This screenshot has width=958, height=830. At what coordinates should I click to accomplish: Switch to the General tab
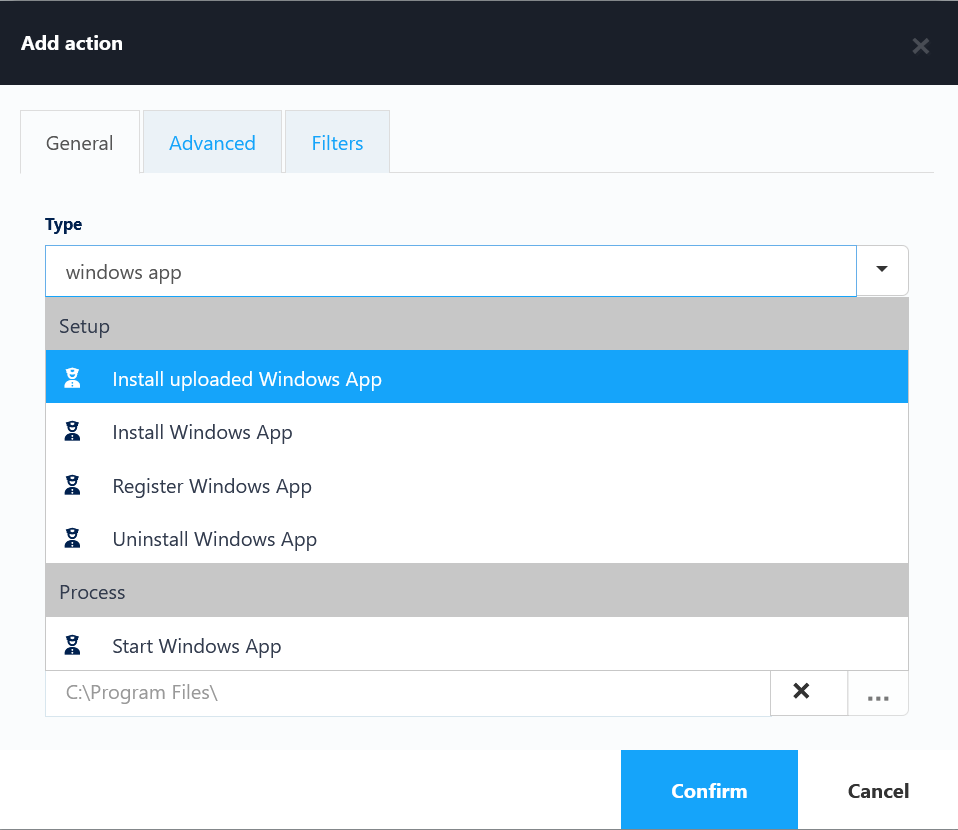(79, 142)
